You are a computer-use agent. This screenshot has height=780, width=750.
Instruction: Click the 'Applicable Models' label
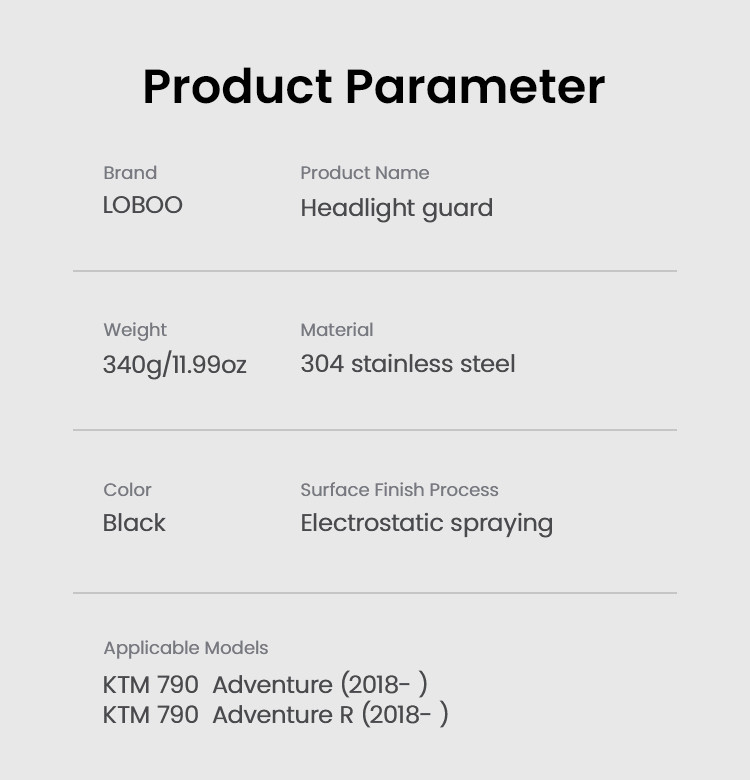[186, 648]
